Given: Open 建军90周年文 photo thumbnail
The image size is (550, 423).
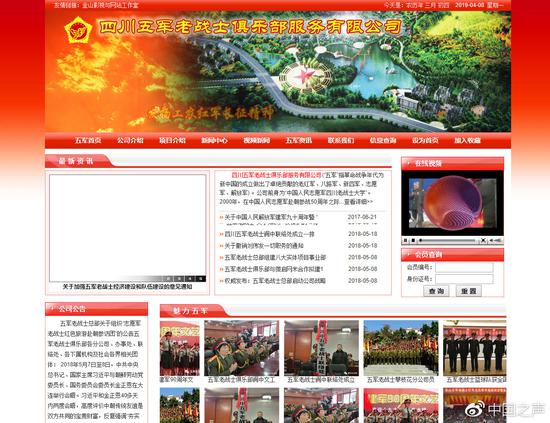Looking at the screenshot, I should click(180, 348).
